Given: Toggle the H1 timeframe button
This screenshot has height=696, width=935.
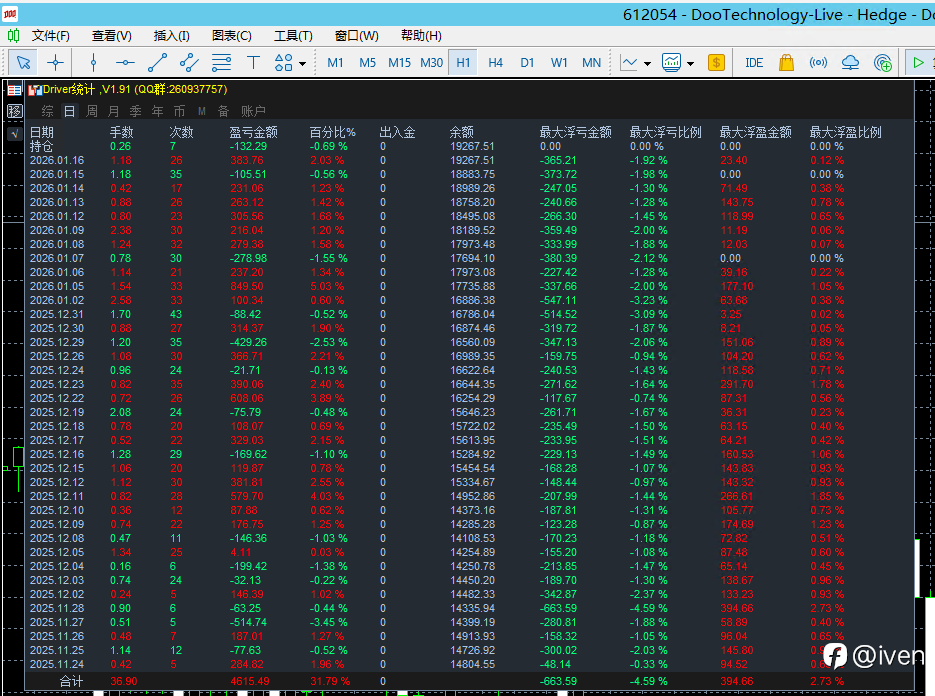Looking at the screenshot, I should coord(463,62).
